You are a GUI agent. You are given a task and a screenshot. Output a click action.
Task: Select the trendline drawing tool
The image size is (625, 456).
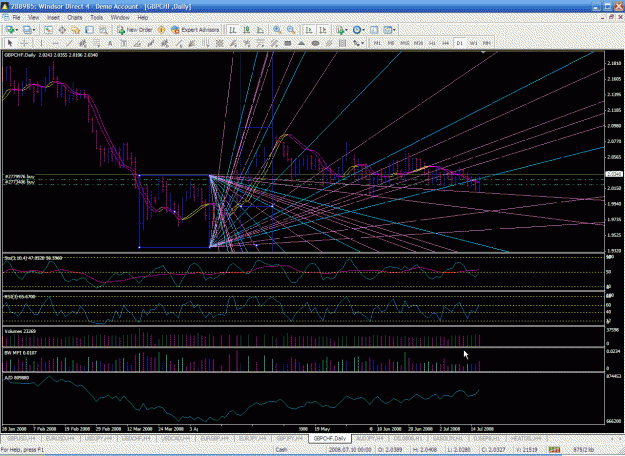[x=69, y=43]
